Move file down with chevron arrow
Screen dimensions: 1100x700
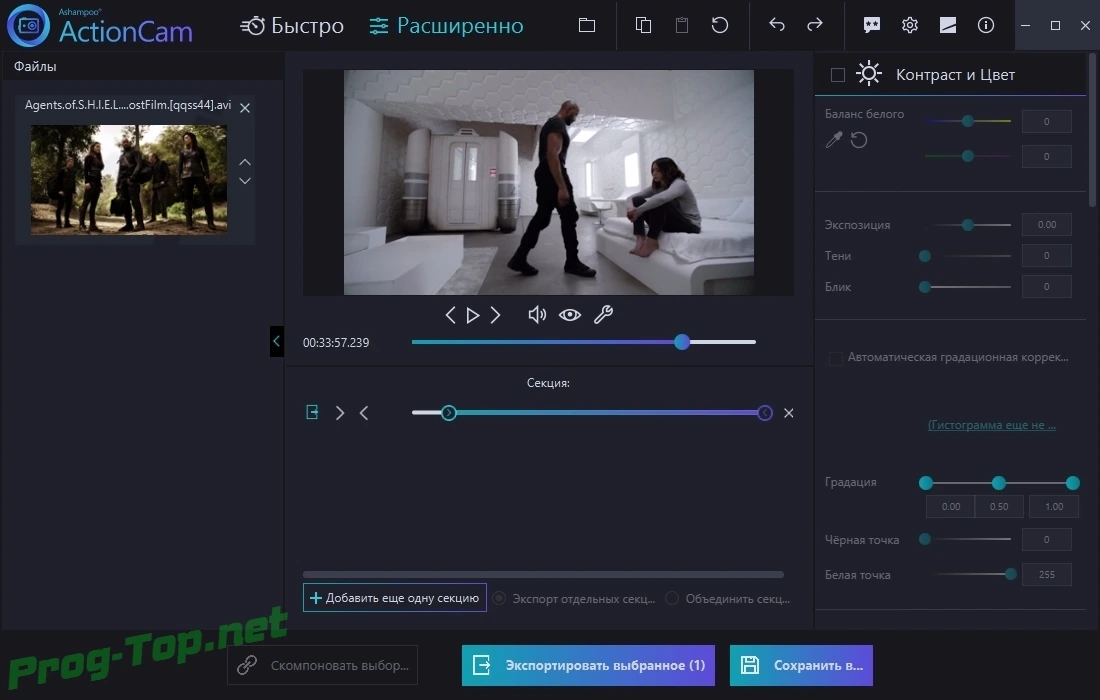[x=245, y=180]
